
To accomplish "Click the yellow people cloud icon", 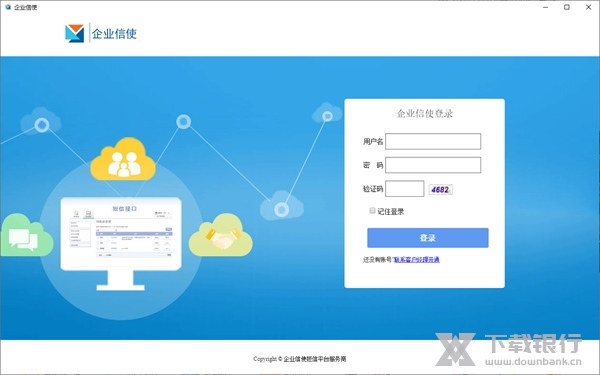I will click(x=123, y=160).
